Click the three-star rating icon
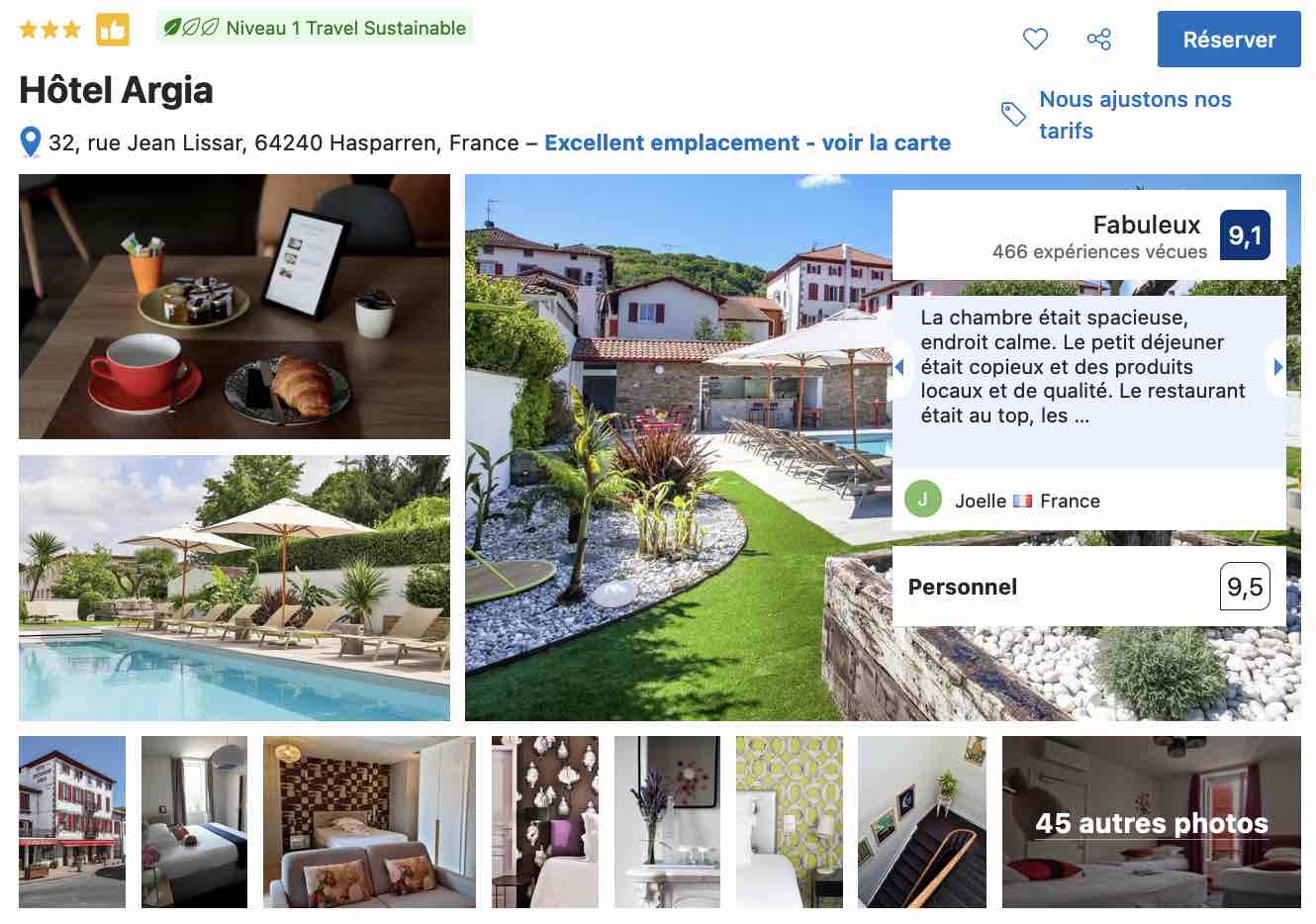Screen dimensions: 1316x924 (50, 29)
